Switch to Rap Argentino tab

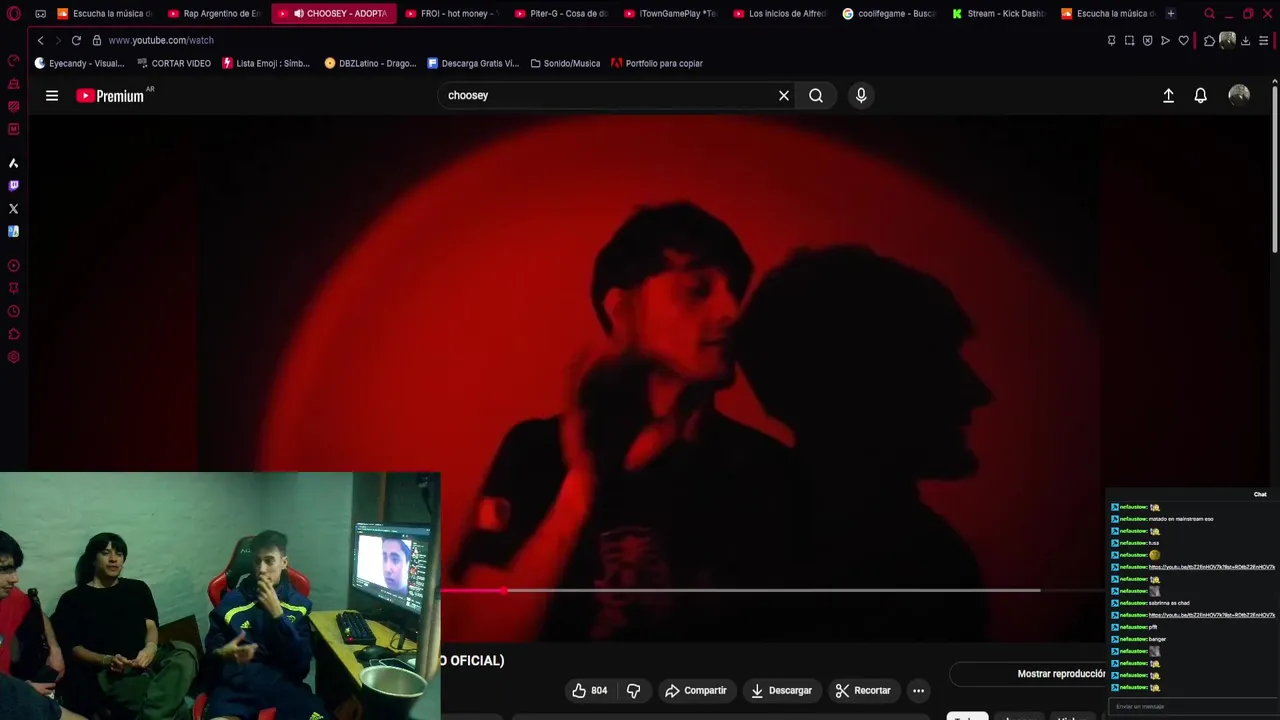214,14
